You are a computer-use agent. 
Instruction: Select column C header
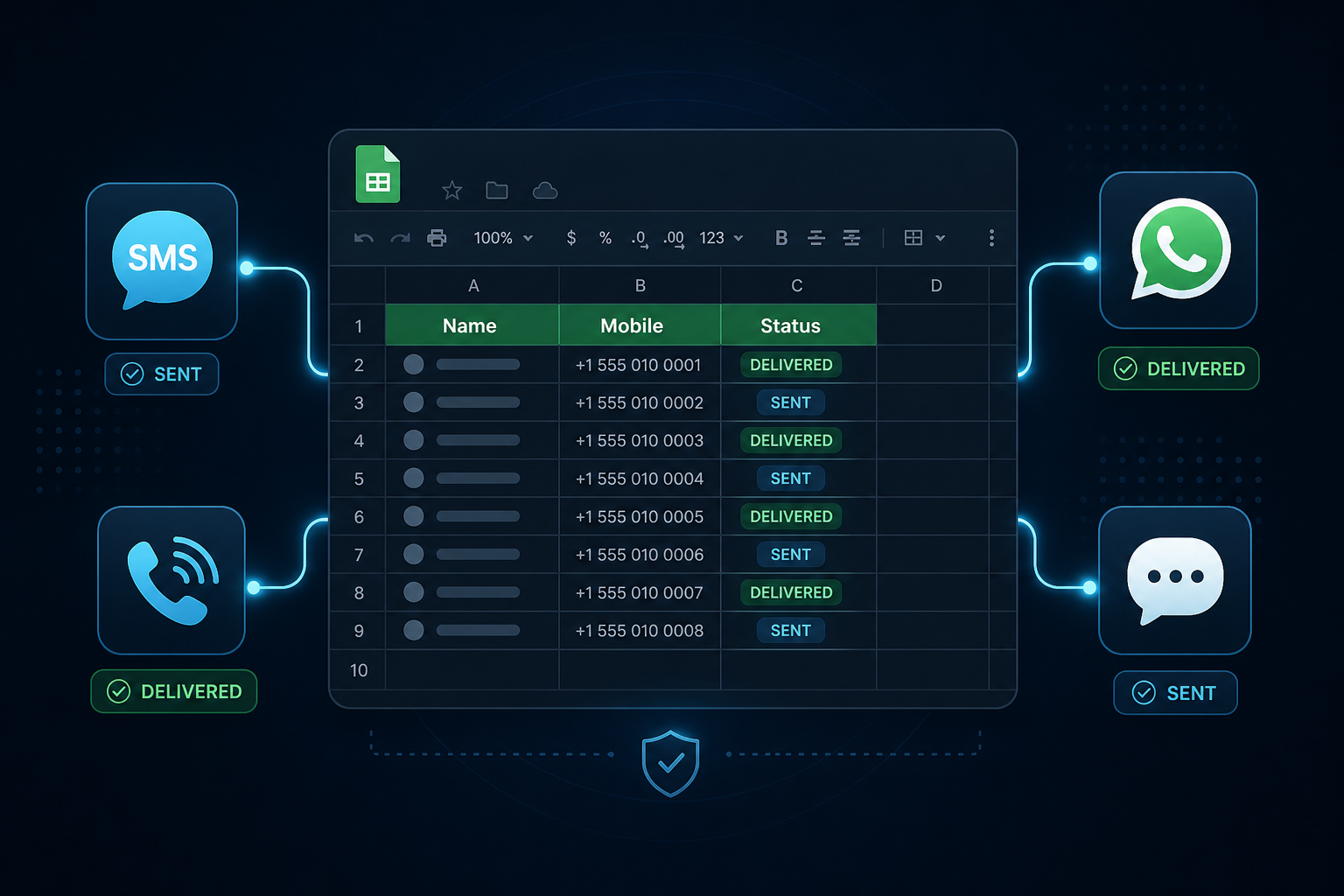pyautogui.click(x=798, y=285)
